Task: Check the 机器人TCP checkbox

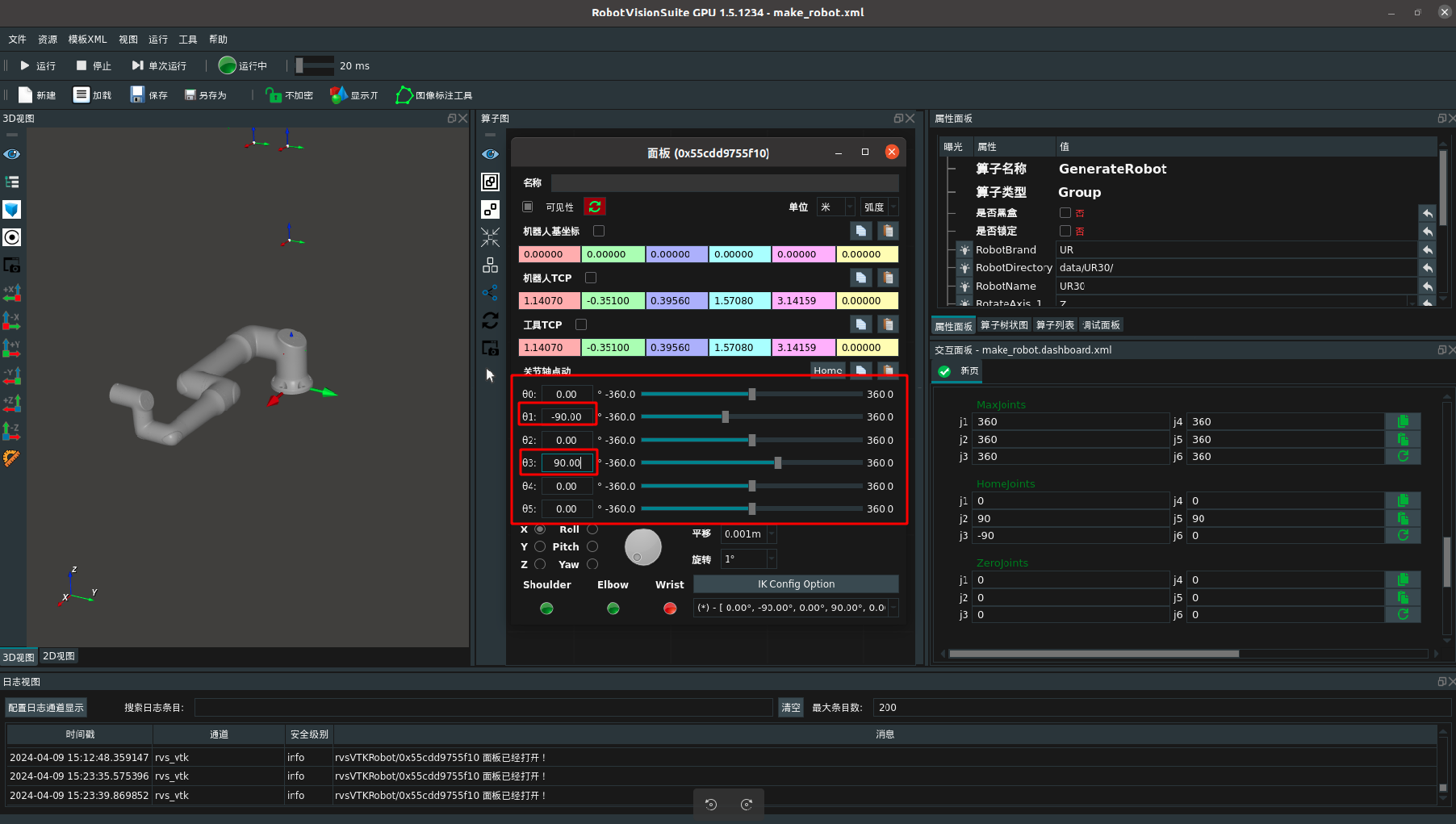Action: point(591,278)
